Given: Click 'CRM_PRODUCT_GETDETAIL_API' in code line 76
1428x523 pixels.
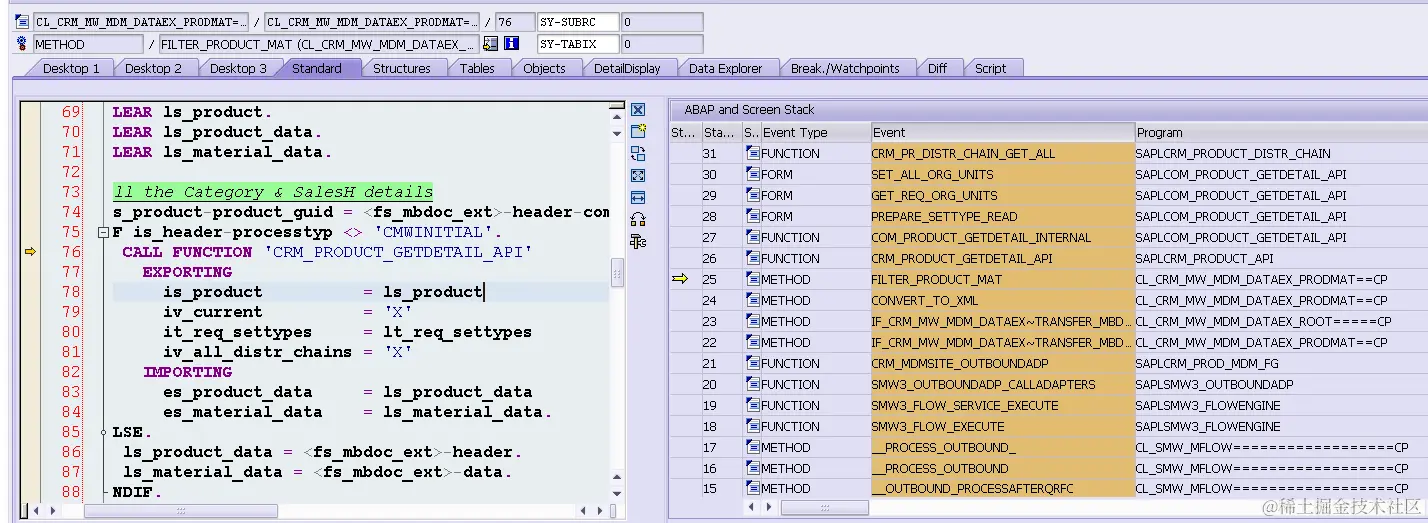Looking at the screenshot, I should 397,252.
